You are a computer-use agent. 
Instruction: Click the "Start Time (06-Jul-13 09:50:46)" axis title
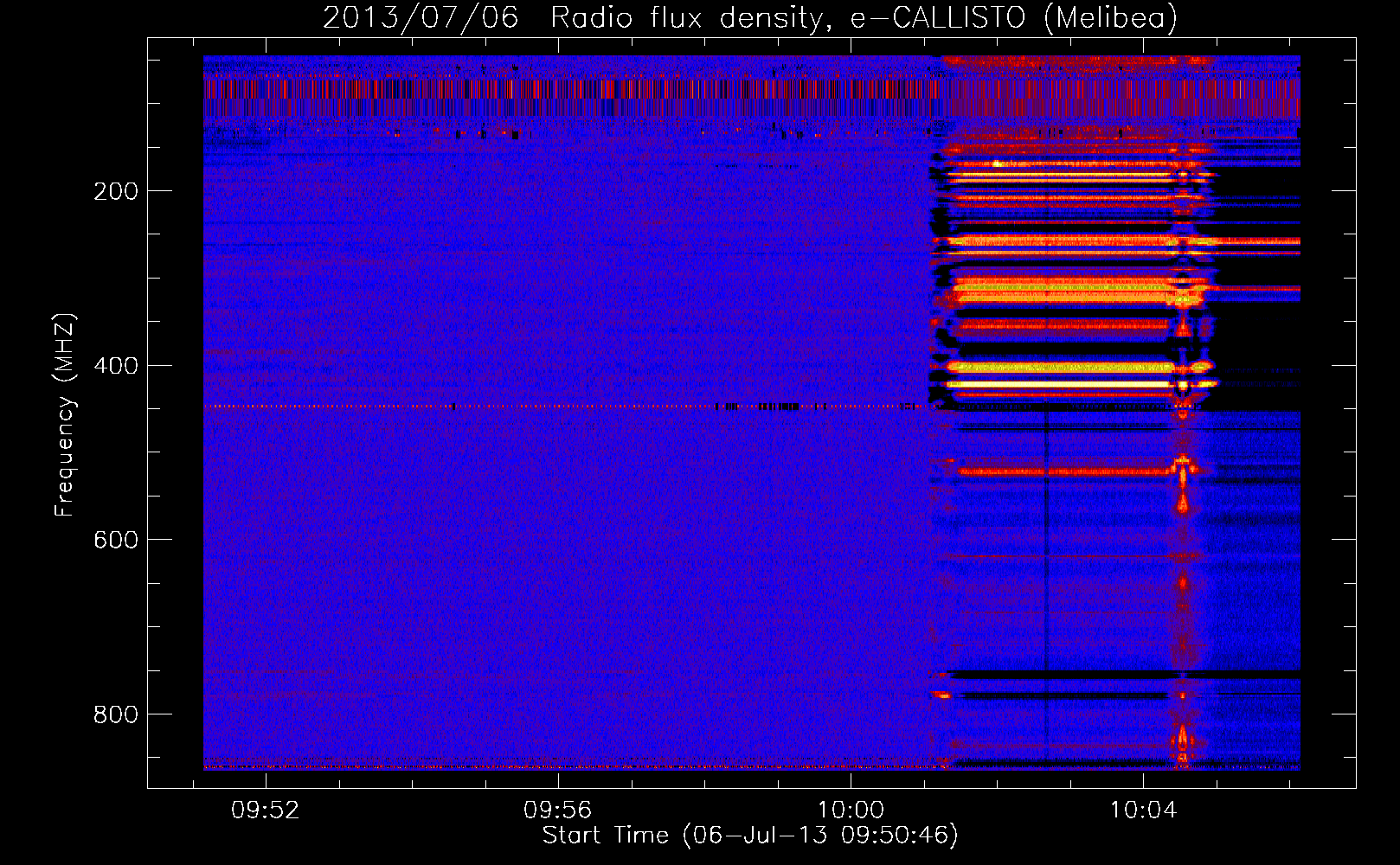tap(750, 836)
